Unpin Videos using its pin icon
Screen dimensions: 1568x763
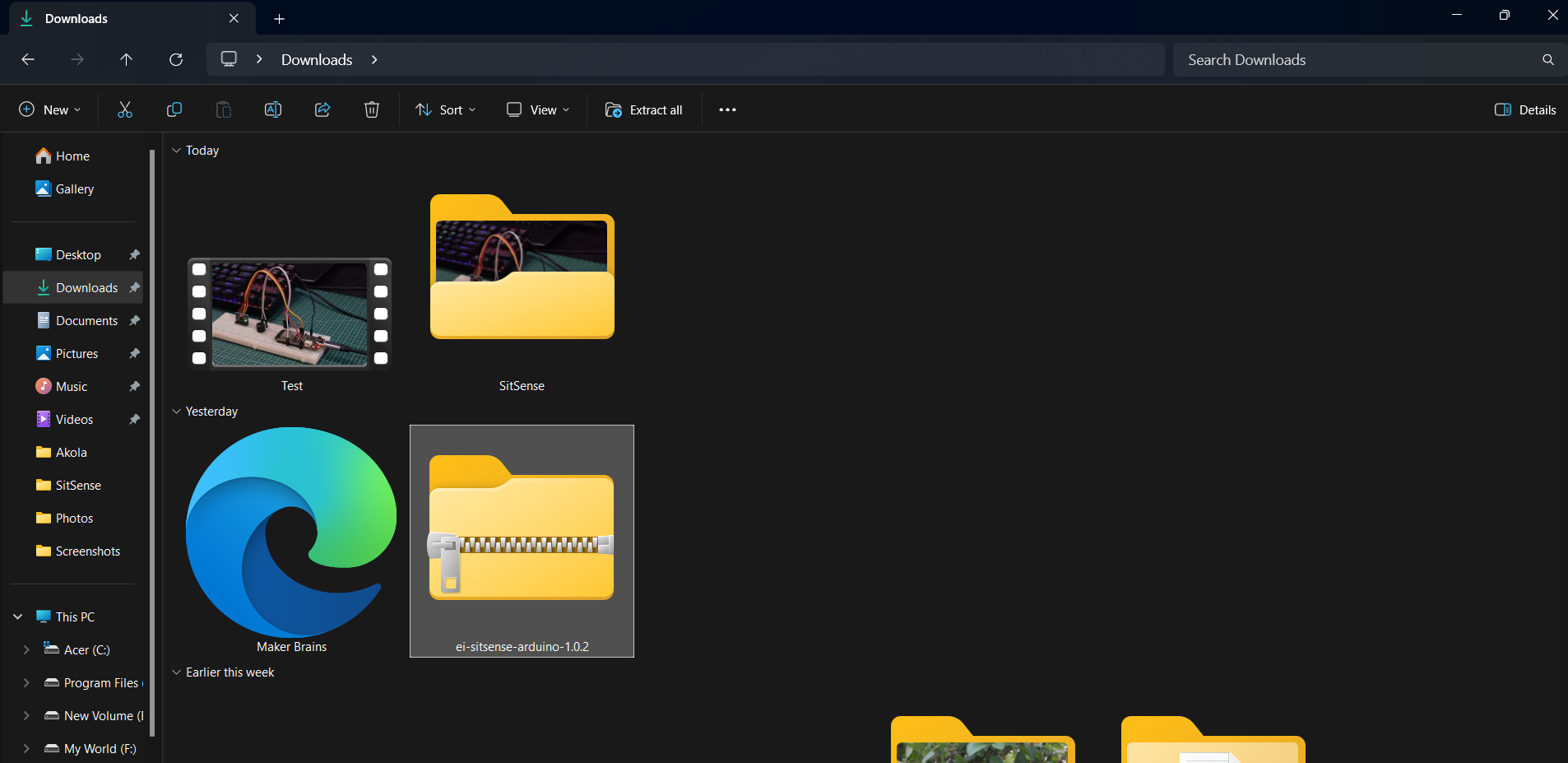click(134, 420)
